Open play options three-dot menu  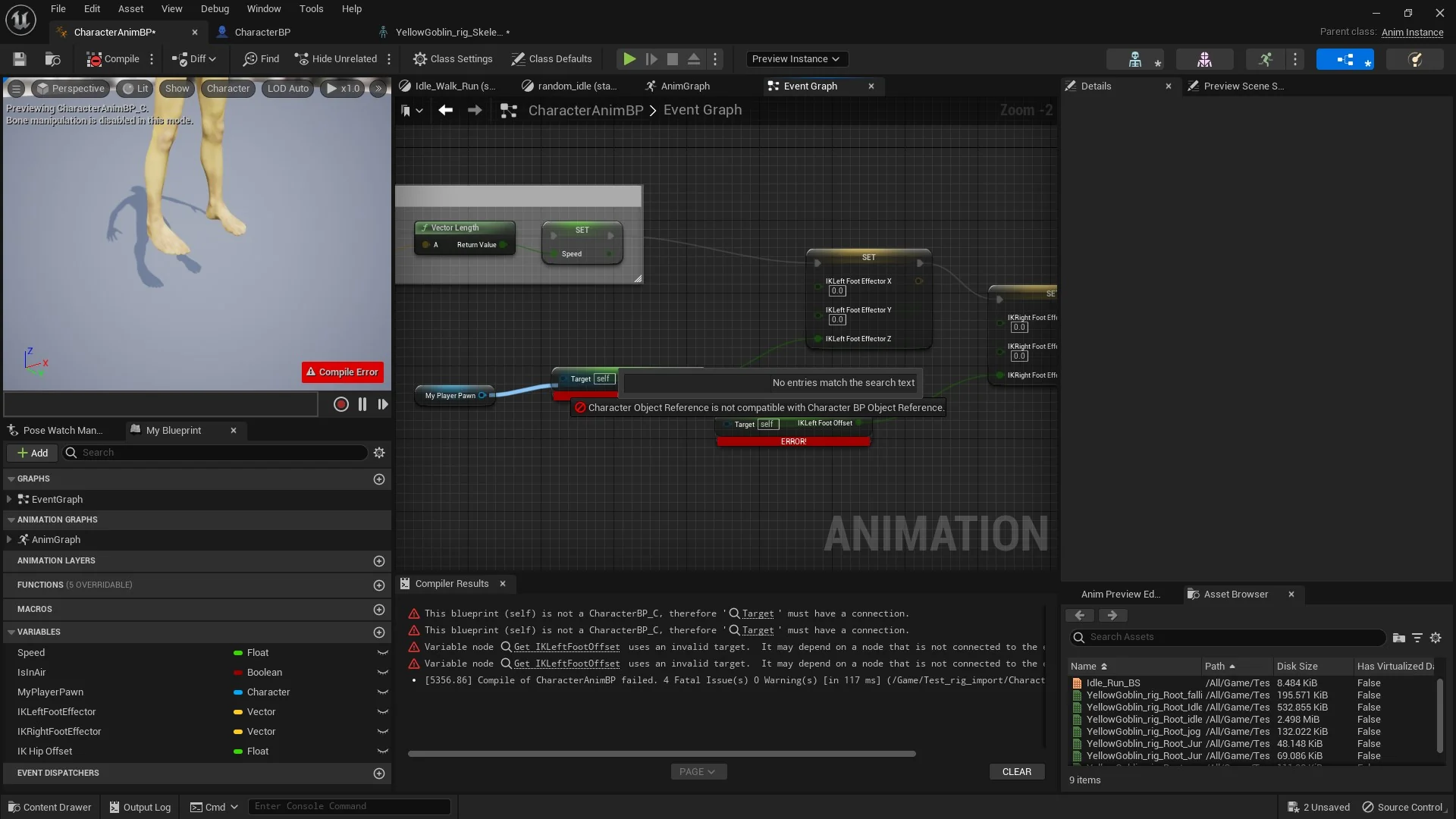715,59
